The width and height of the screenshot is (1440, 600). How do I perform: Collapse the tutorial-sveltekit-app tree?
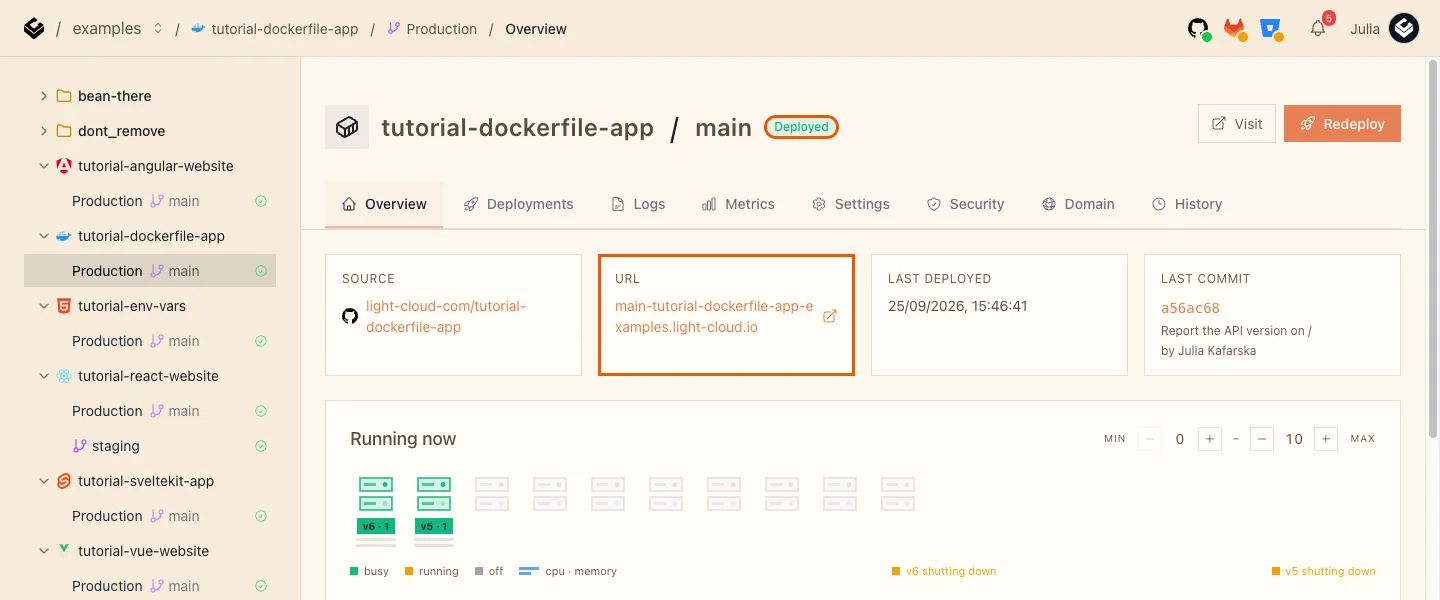point(43,481)
